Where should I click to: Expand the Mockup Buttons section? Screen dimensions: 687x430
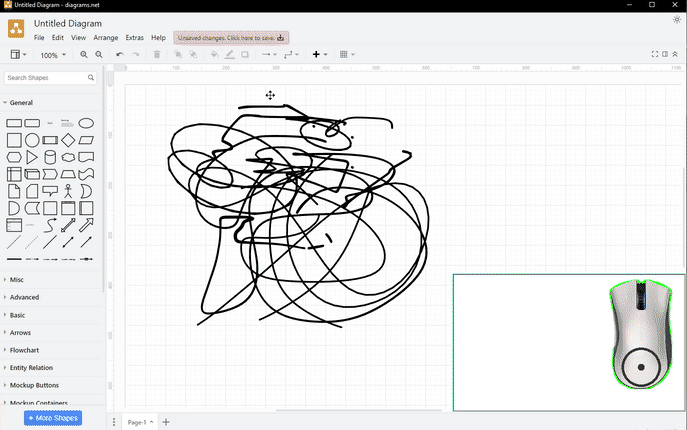coord(34,385)
